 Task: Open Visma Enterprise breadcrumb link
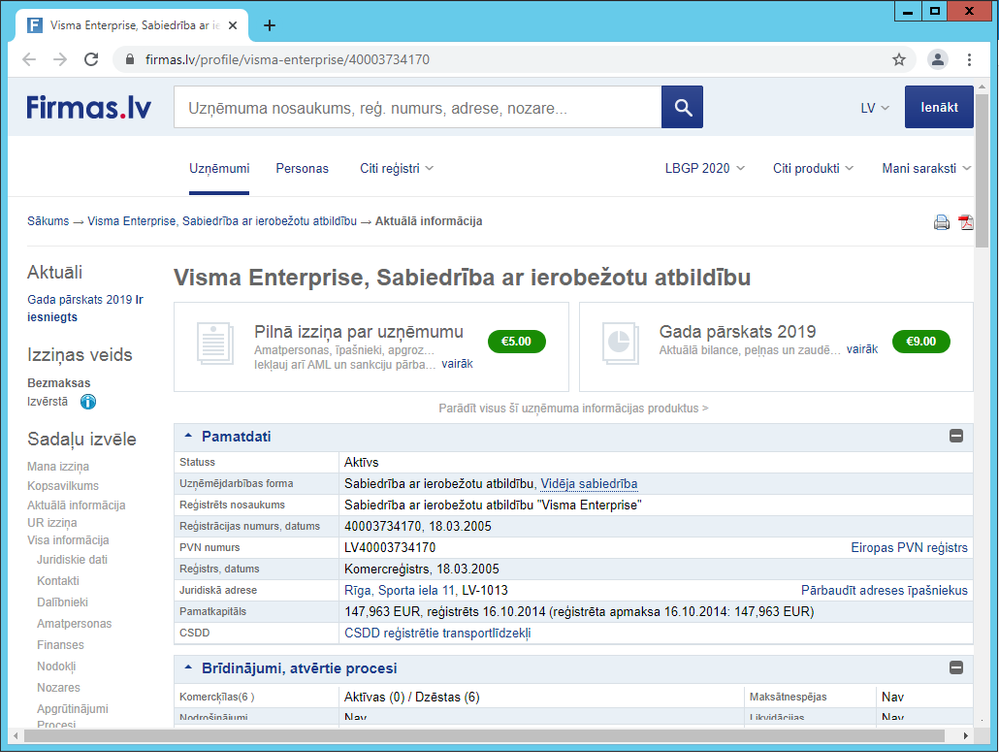(x=222, y=221)
